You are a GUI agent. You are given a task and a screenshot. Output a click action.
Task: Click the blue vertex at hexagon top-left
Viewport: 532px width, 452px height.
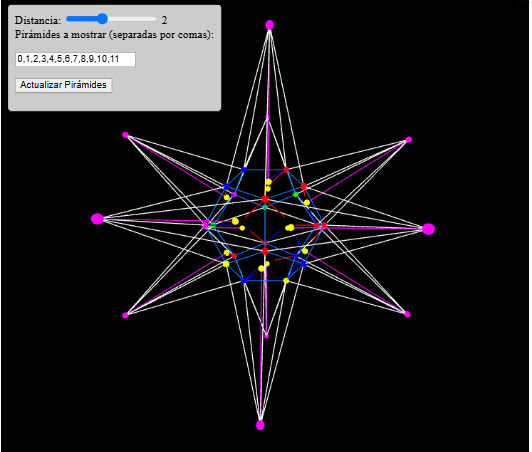click(244, 169)
